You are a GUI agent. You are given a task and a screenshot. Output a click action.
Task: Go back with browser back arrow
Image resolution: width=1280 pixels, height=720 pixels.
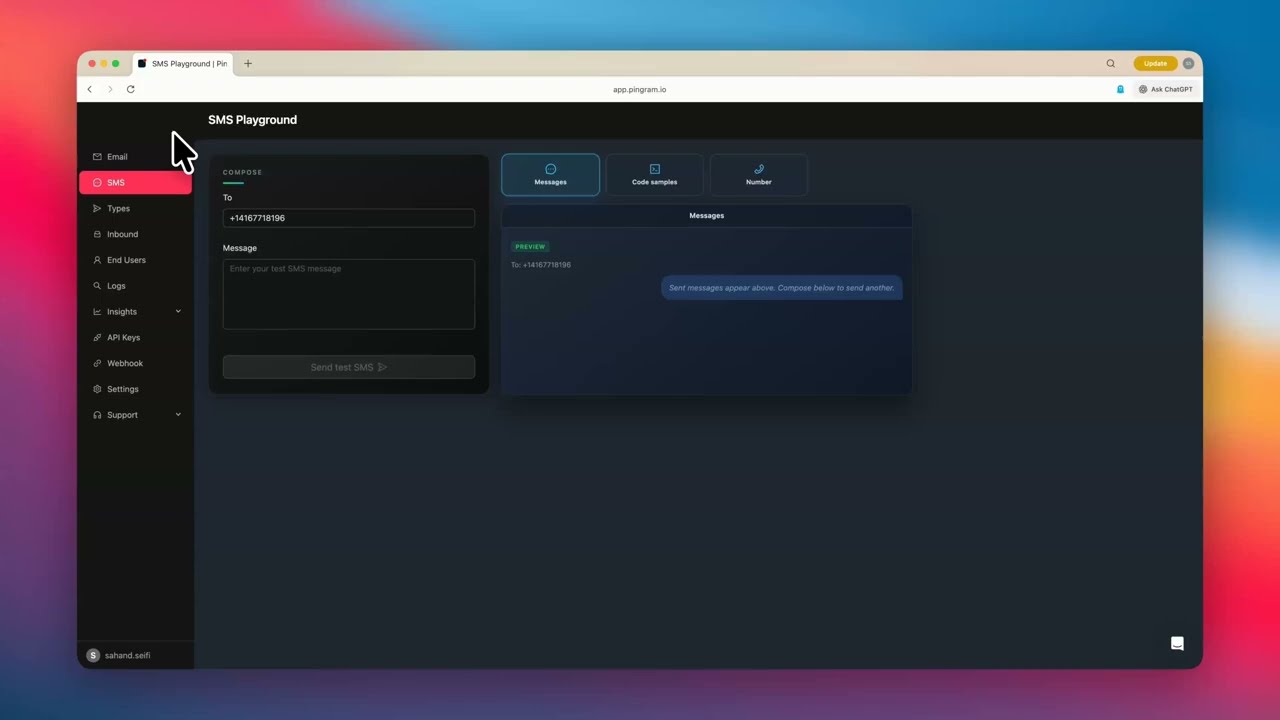pyautogui.click(x=89, y=89)
